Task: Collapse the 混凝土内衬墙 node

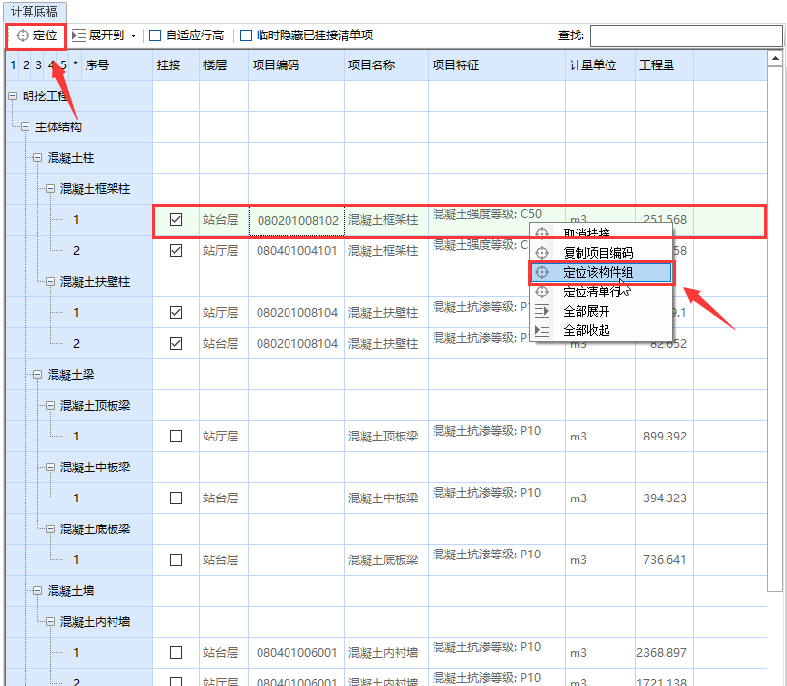Action: (x=50, y=622)
